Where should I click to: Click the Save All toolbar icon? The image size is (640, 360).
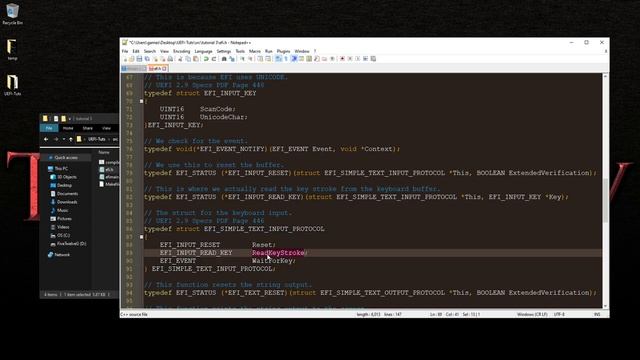pyautogui.click(x=147, y=59)
